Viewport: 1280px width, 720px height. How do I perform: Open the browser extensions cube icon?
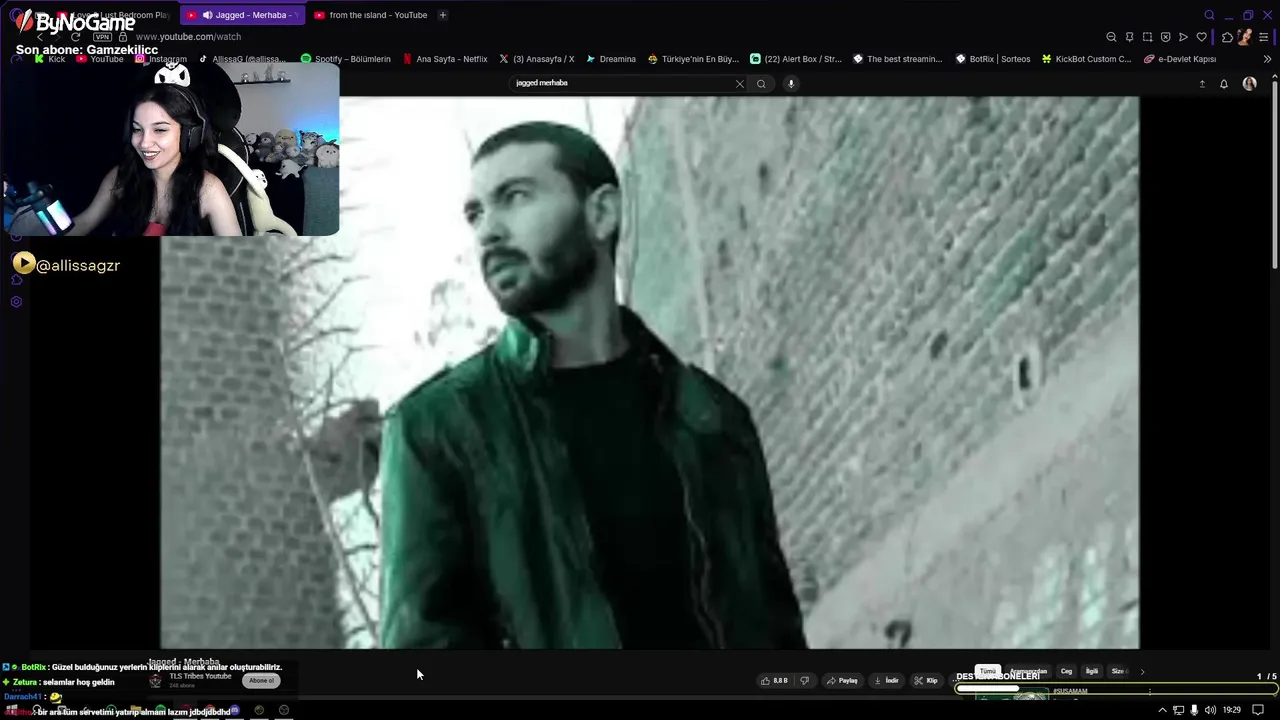1227,37
